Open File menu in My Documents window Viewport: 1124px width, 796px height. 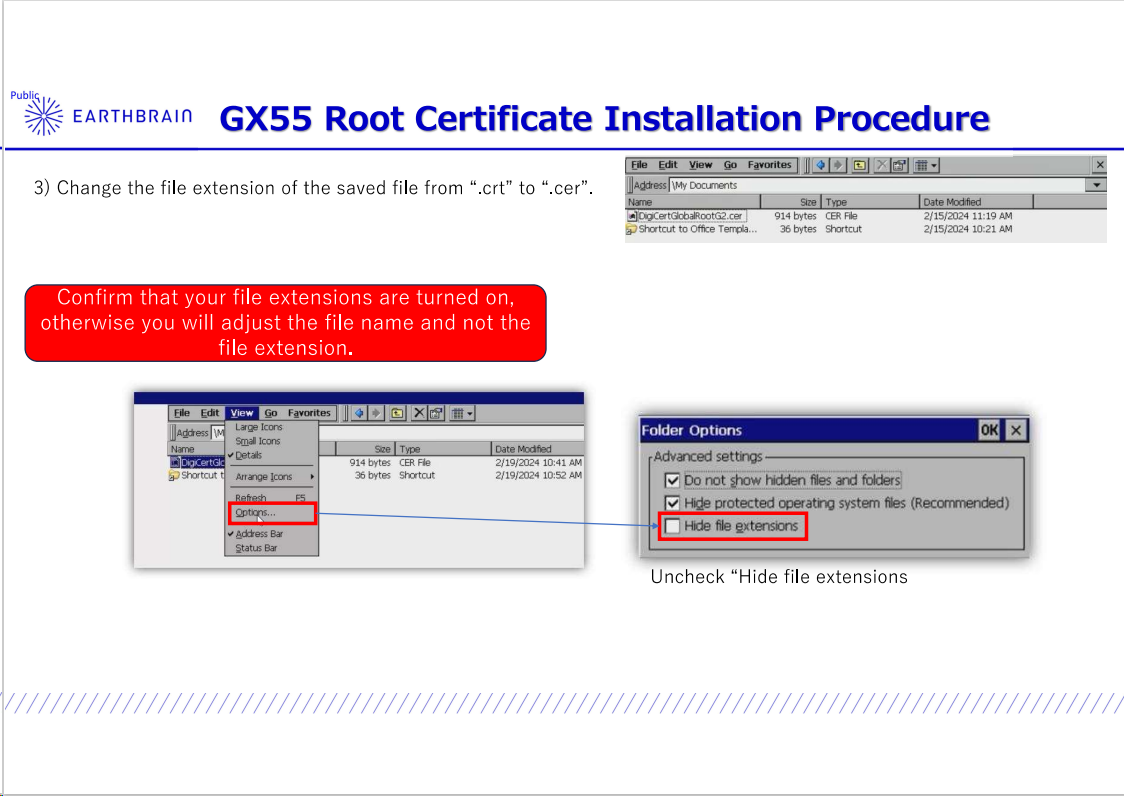pyautogui.click(x=639, y=165)
